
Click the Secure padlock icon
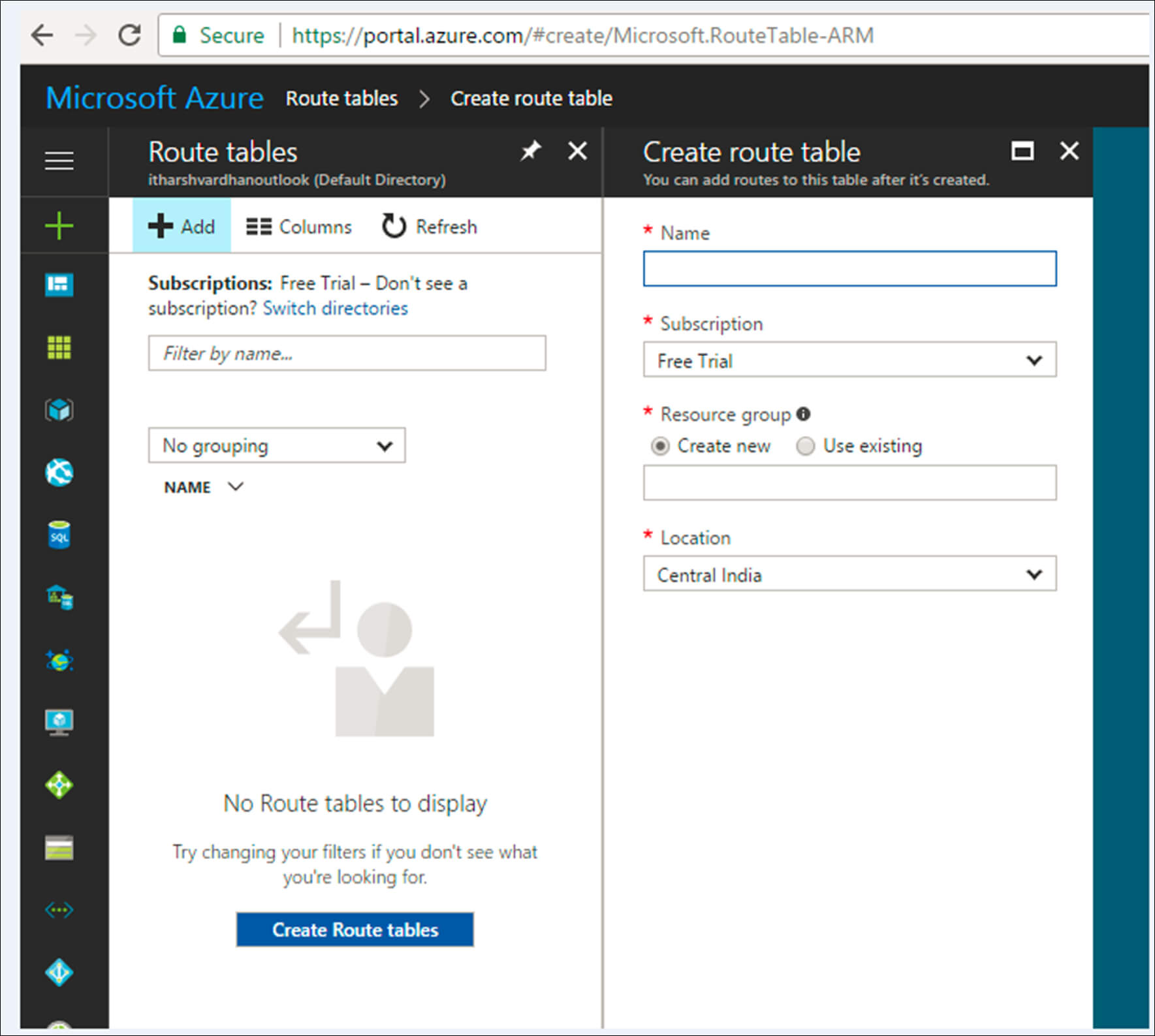[x=179, y=35]
